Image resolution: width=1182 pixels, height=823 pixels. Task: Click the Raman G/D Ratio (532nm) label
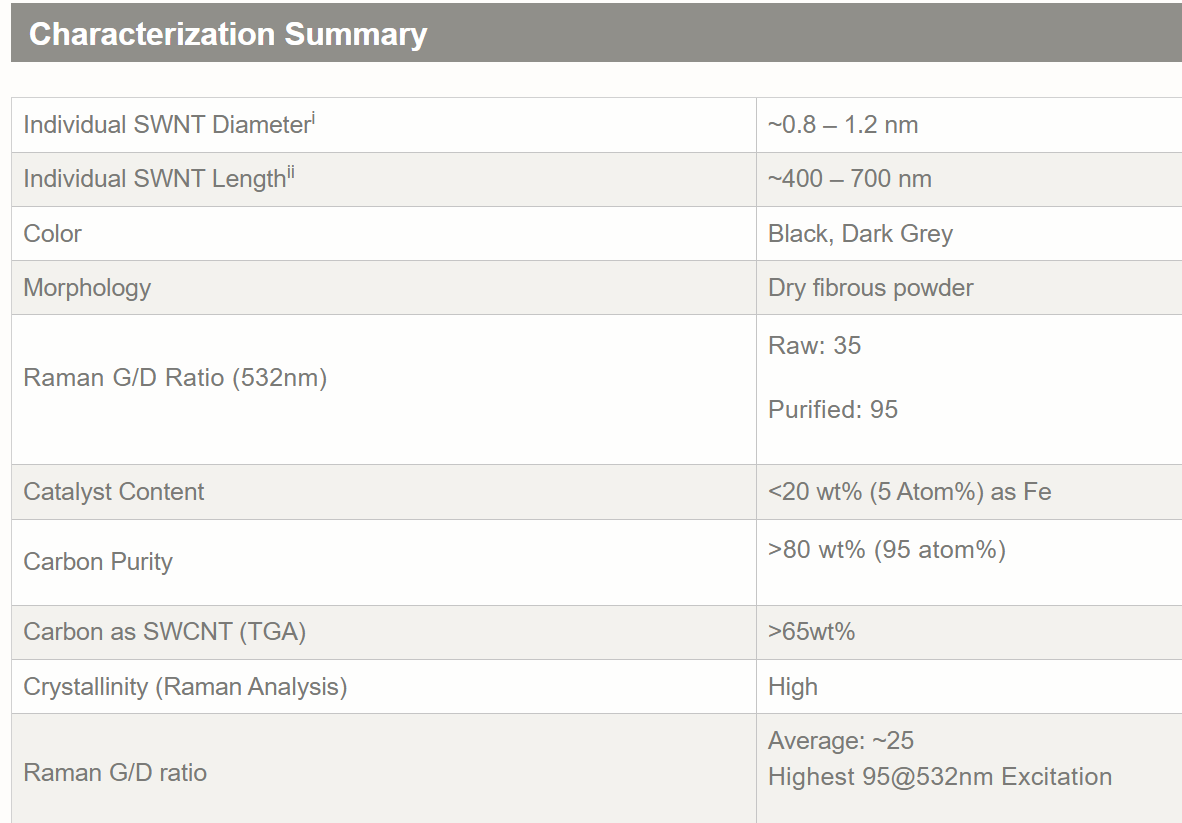[x=175, y=377]
